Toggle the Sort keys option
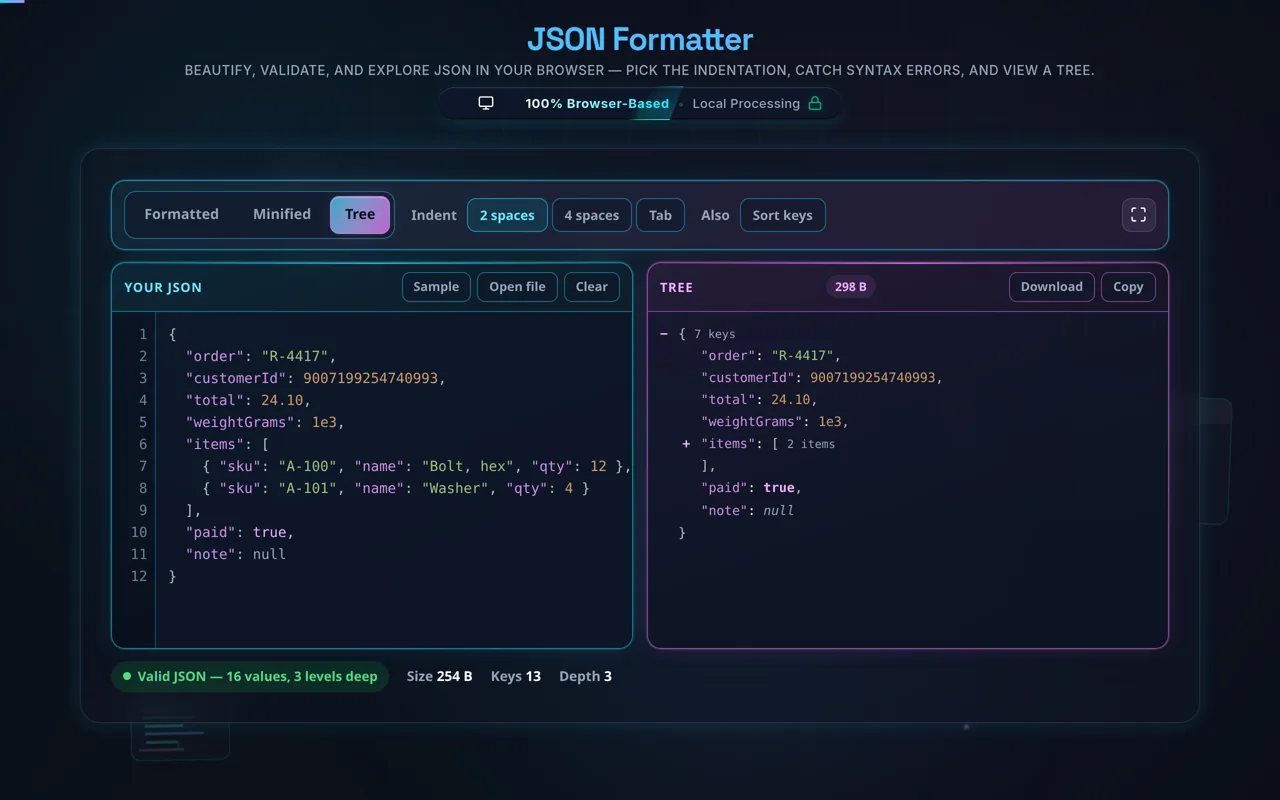The width and height of the screenshot is (1280, 800). (x=782, y=215)
